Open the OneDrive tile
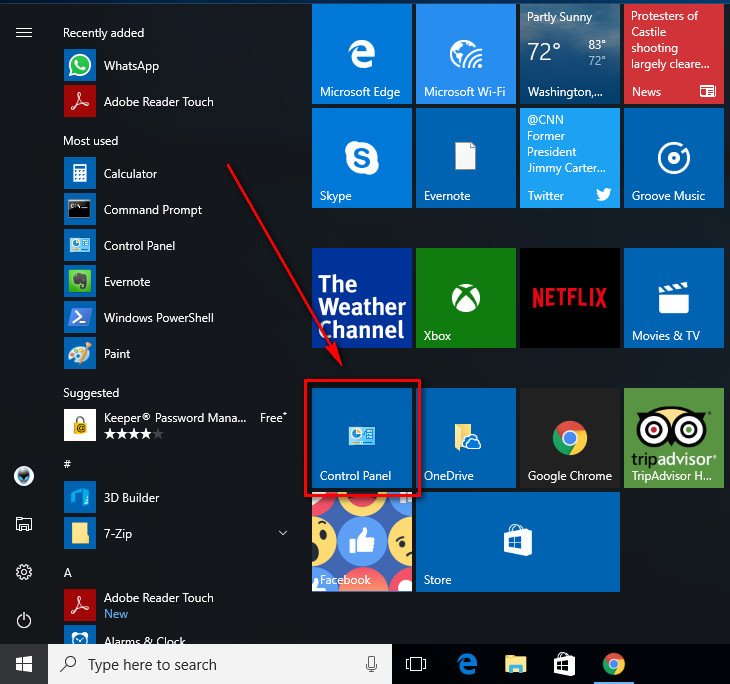Viewport: 730px width, 684px height. point(466,438)
